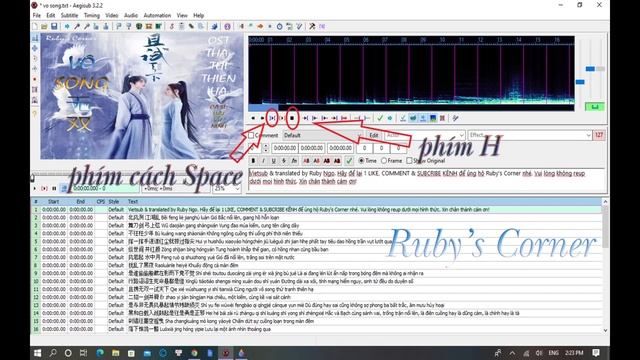
Task: Click the Italic formatting button
Action: (263, 161)
